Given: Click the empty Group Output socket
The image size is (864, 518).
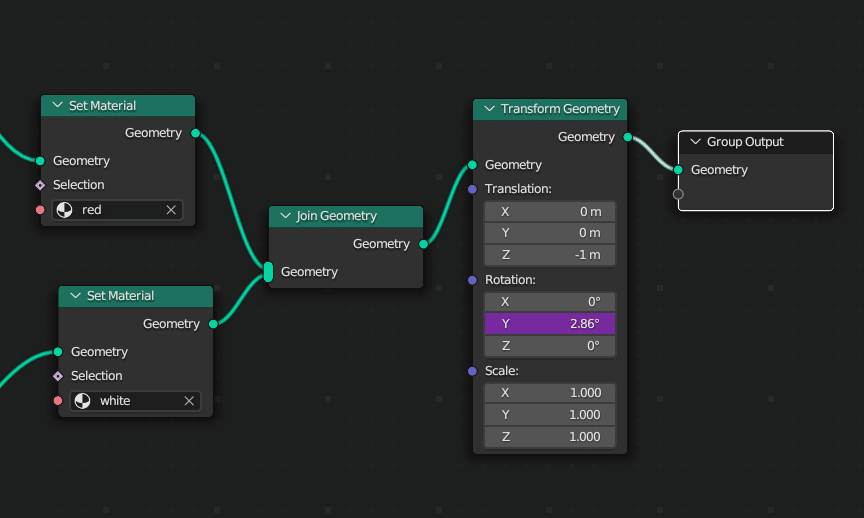Looking at the screenshot, I should click(x=678, y=194).
